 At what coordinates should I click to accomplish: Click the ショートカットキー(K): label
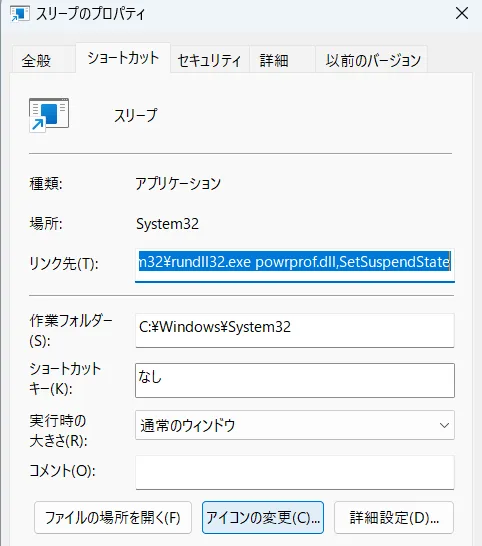point(65,379)
